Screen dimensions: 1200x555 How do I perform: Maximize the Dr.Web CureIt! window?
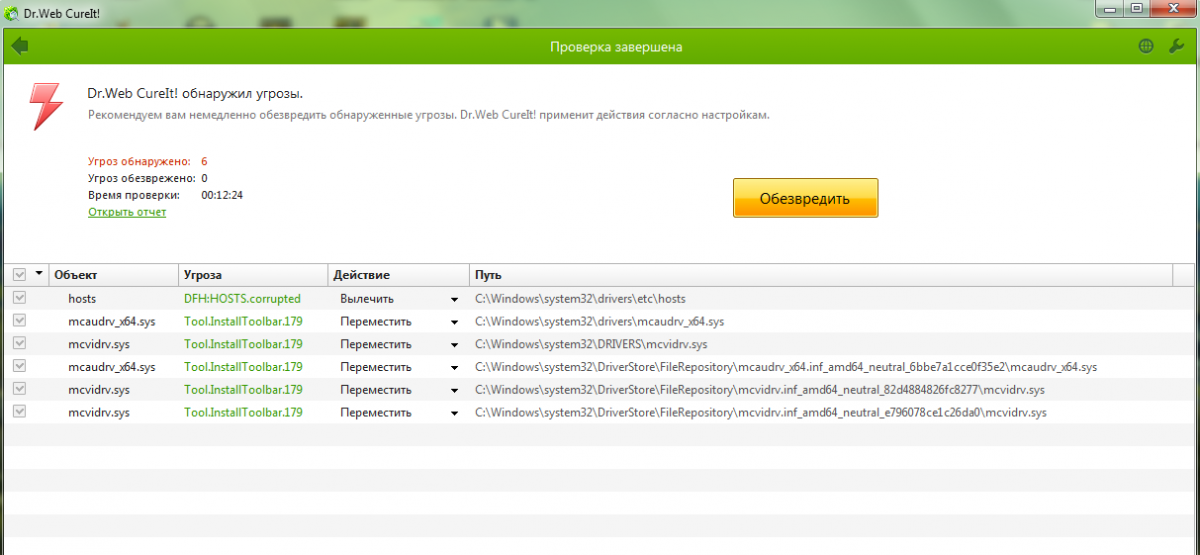click(x=1136, y=8)
